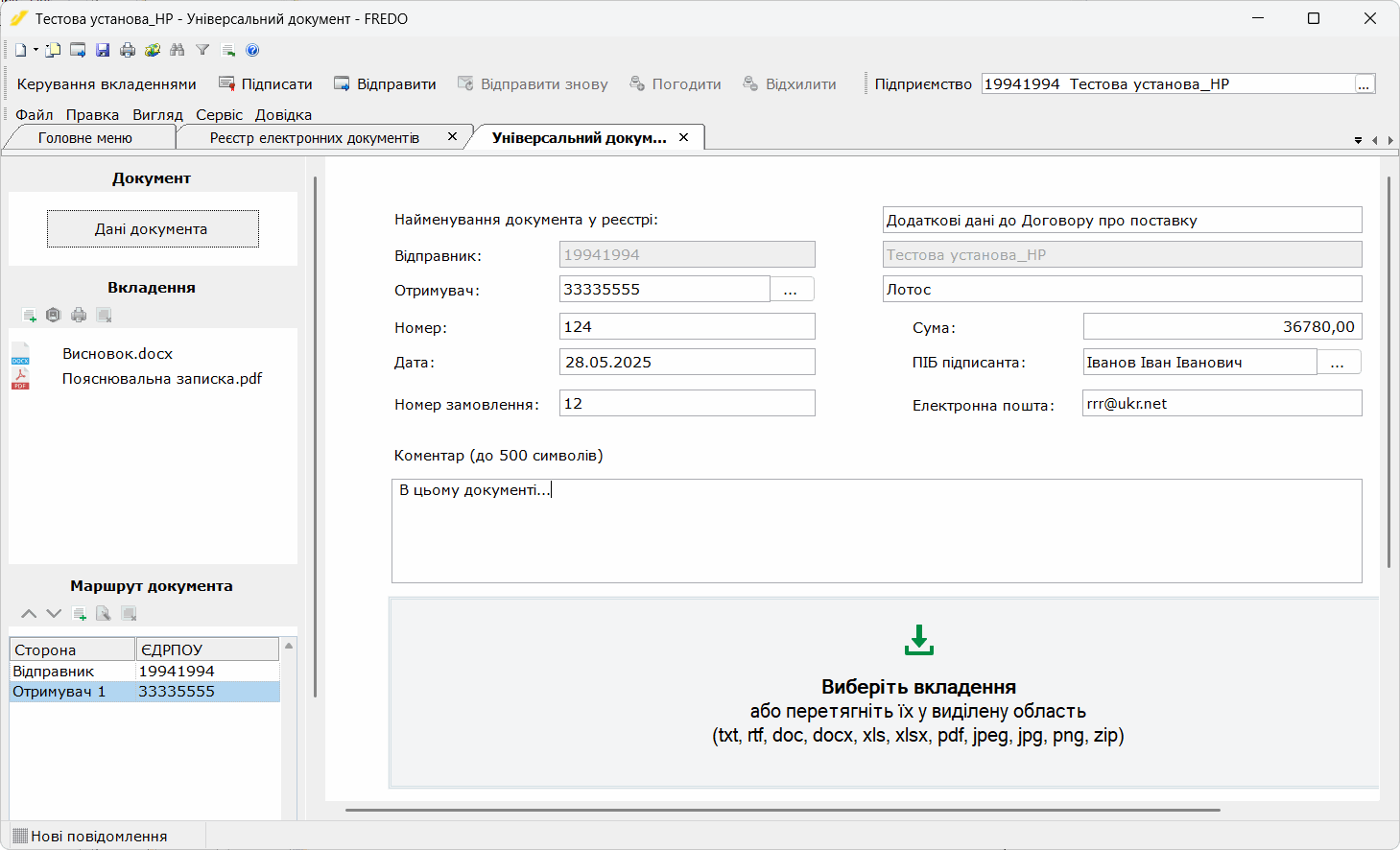Click the new document icon in toolbar
This screenshot has width=1400, height=850.
pos(20,50)
